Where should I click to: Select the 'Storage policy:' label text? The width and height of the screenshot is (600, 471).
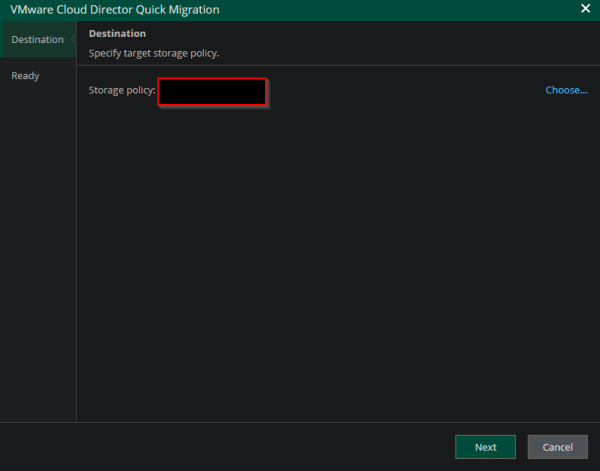122,90
